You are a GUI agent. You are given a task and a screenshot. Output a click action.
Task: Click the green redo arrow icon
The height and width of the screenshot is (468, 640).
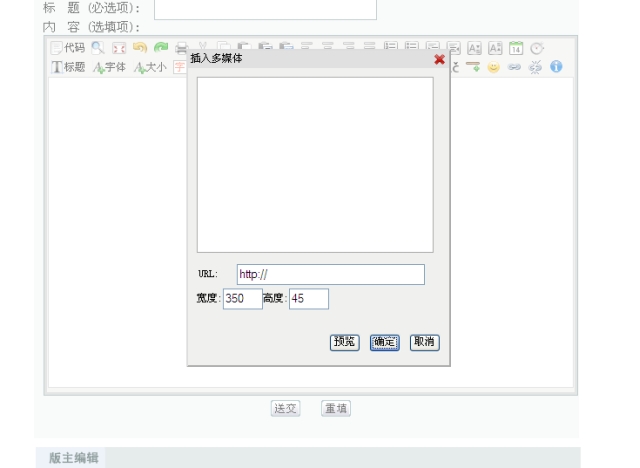[160, 47]
